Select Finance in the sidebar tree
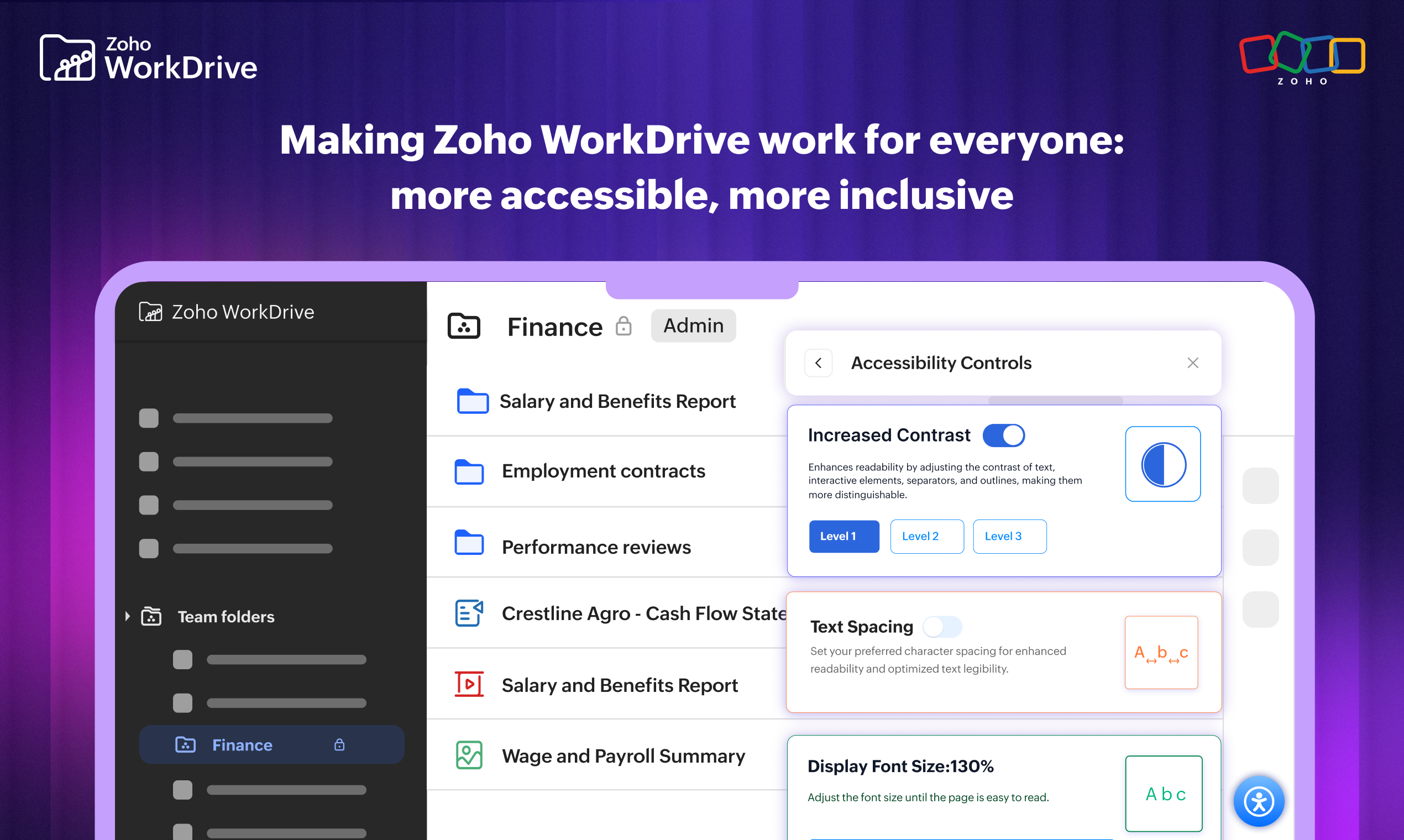1404x840 pixels. 242,745
